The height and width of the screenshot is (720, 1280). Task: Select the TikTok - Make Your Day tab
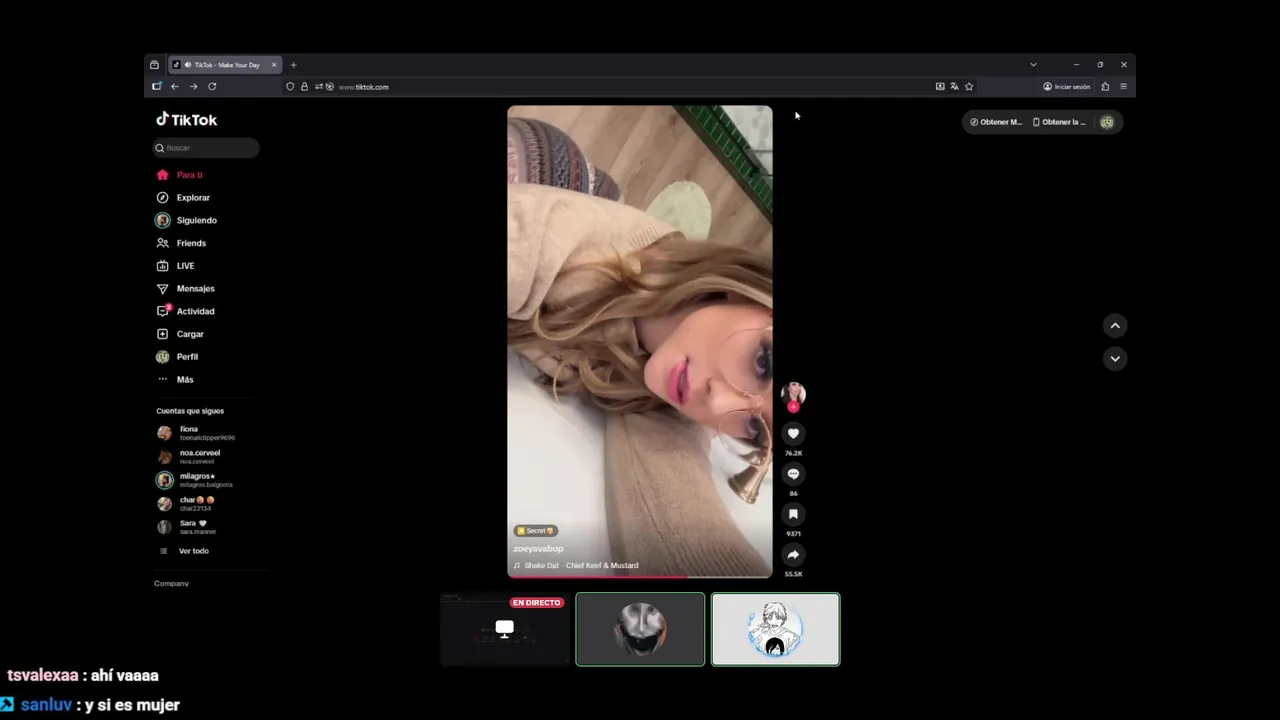(x=225, y=65)
